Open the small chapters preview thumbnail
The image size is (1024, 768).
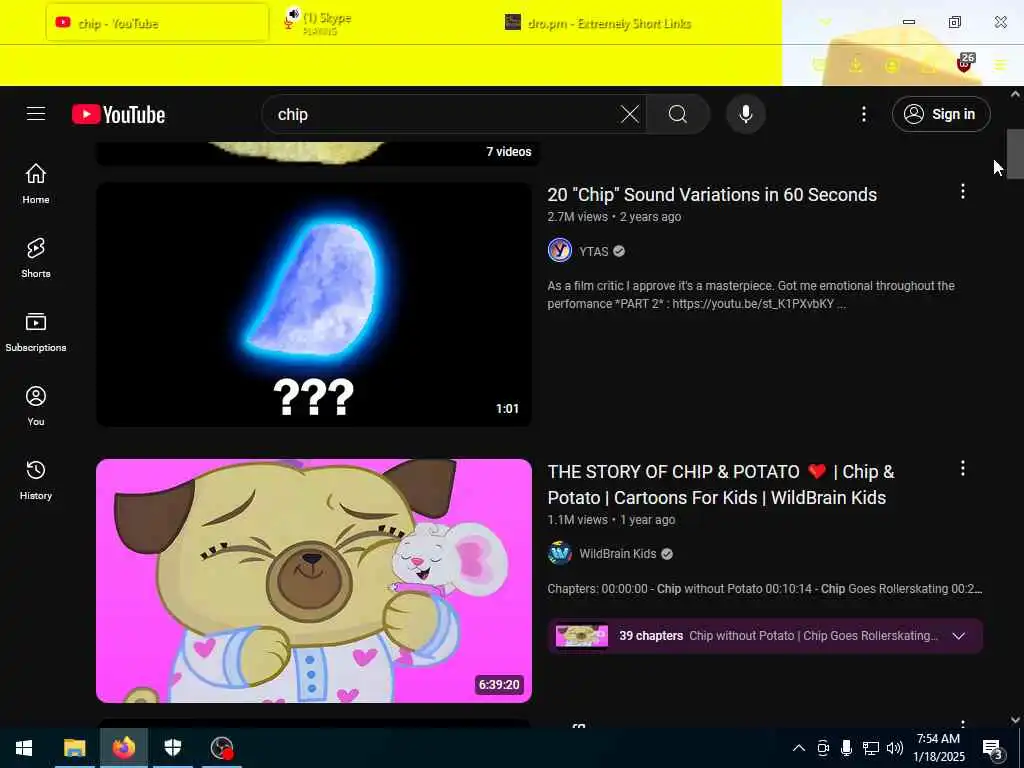581,636
